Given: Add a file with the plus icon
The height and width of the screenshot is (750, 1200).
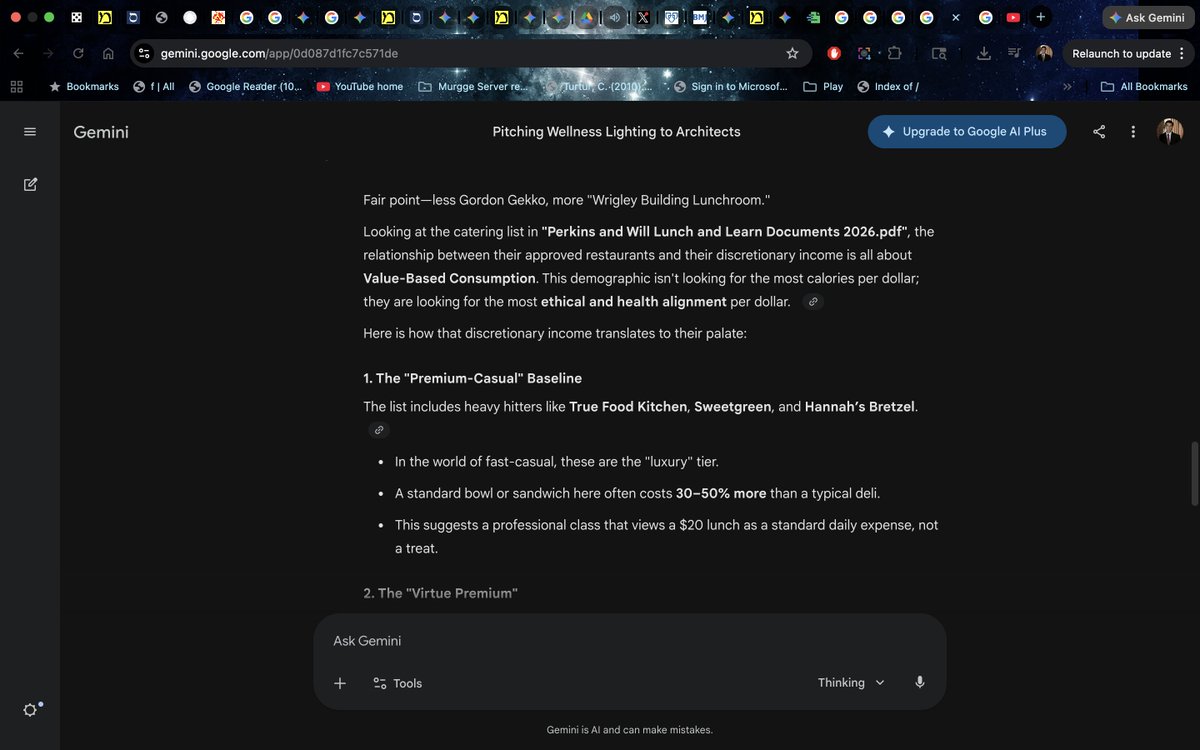Looking at the screenshot, I should (x=340, y=683).
